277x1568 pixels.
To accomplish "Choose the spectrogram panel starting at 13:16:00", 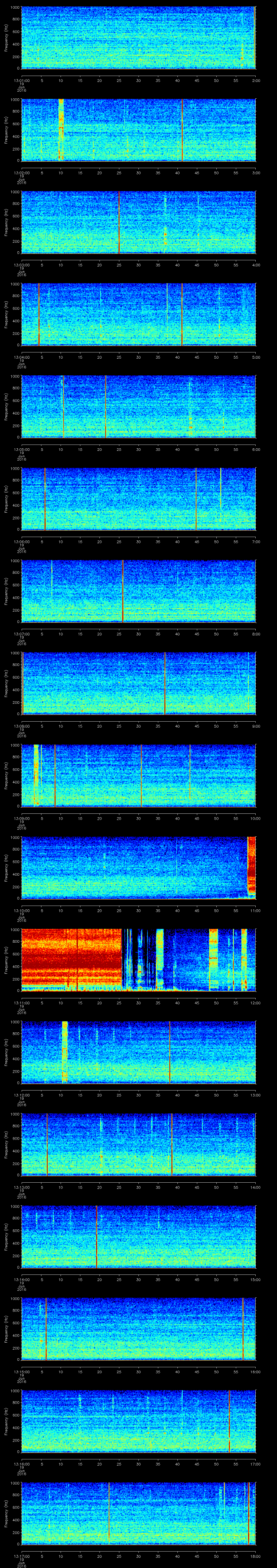I will click(x=139, y=1421).
